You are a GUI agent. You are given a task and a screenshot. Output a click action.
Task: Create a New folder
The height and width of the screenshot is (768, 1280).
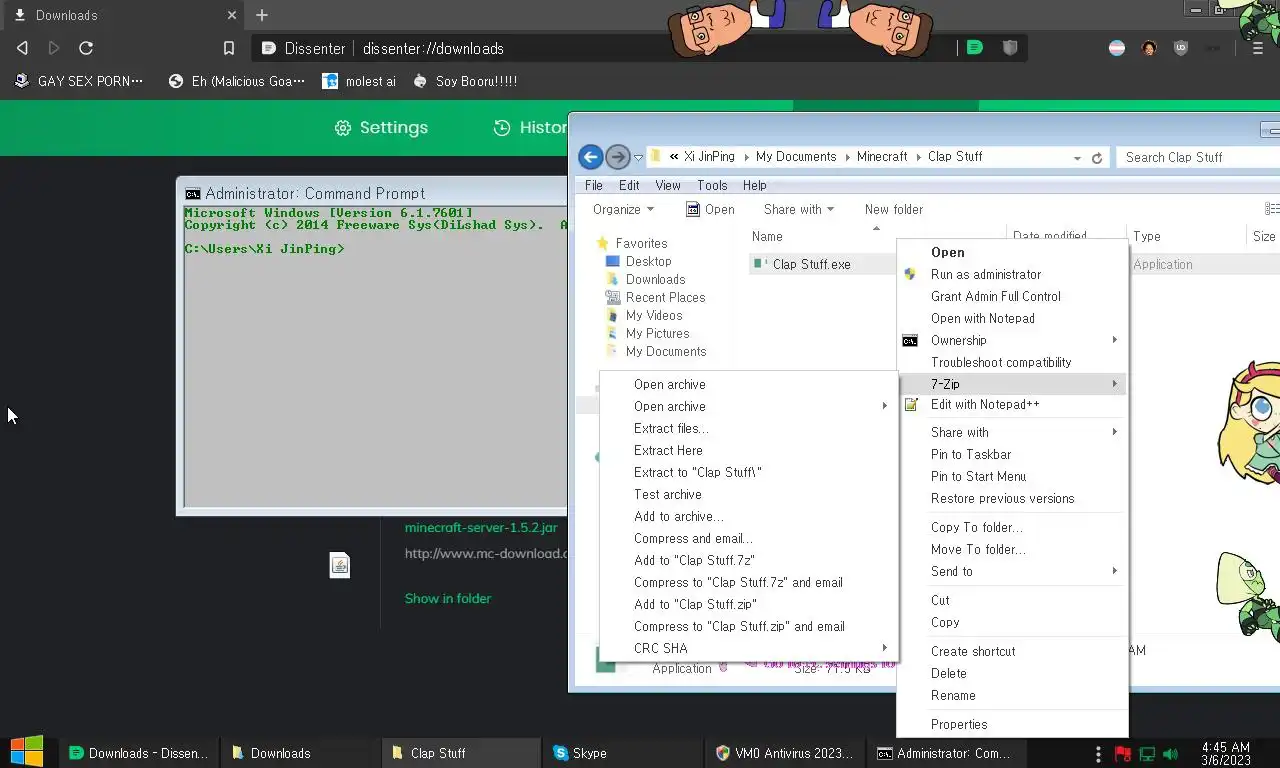pos(894,209)
